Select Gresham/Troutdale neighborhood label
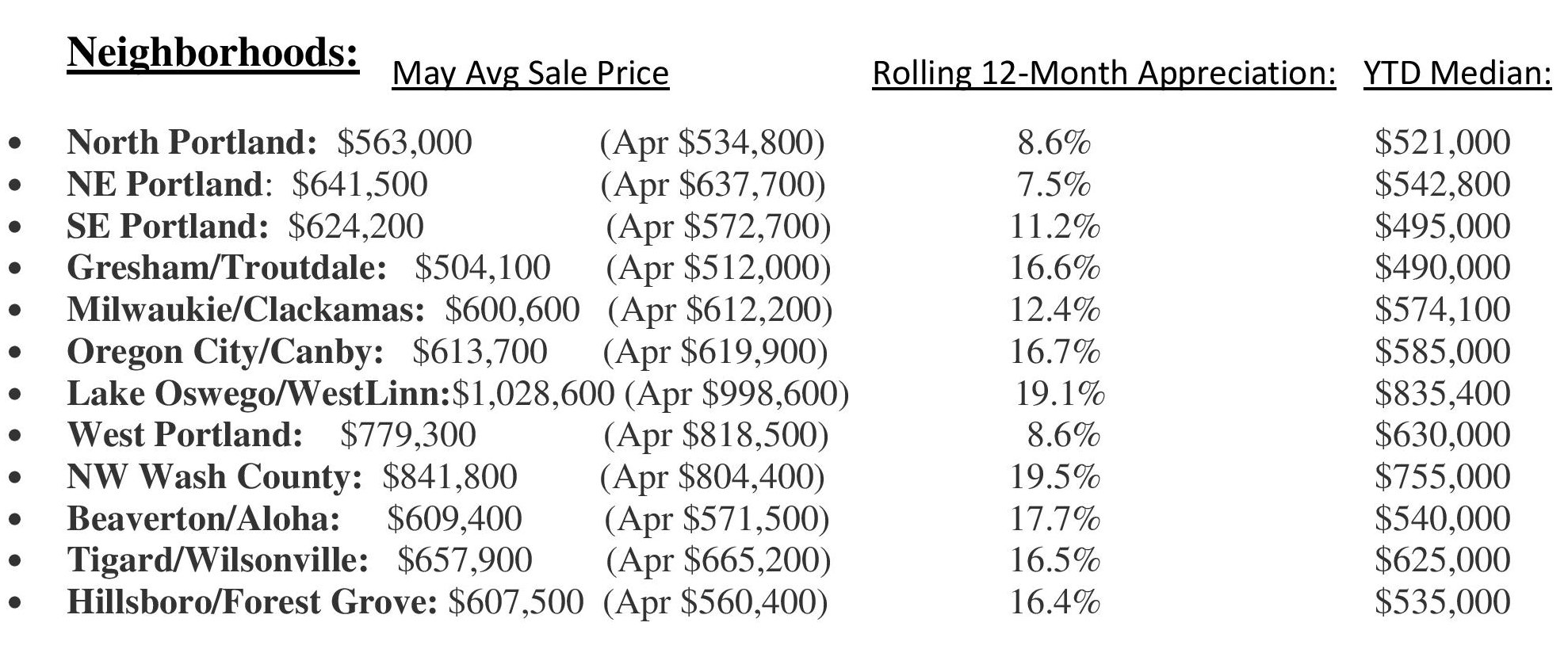Viewport: 1568px width, 672px height. pos(227,268)
